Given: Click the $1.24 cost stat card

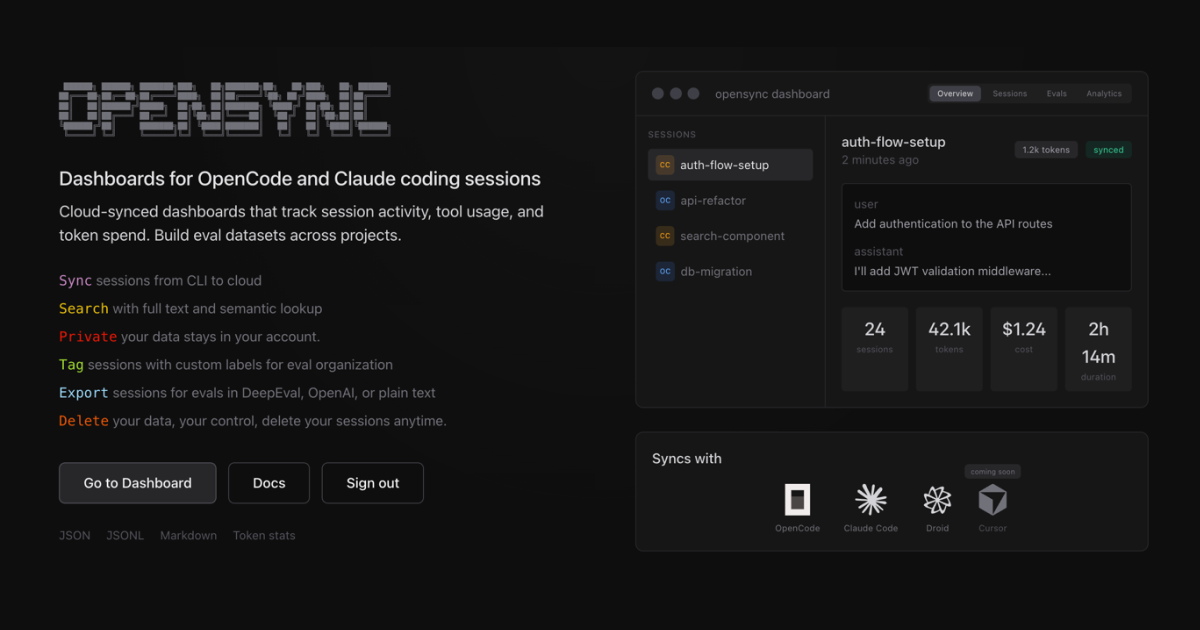Looking at the screenshot, I should click(1024, 349).
